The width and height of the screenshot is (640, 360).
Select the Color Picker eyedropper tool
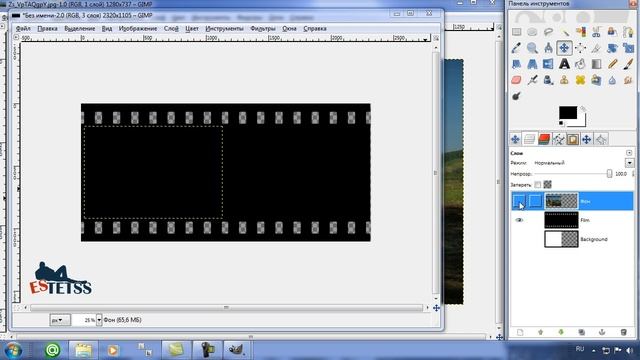click(516, 48)
